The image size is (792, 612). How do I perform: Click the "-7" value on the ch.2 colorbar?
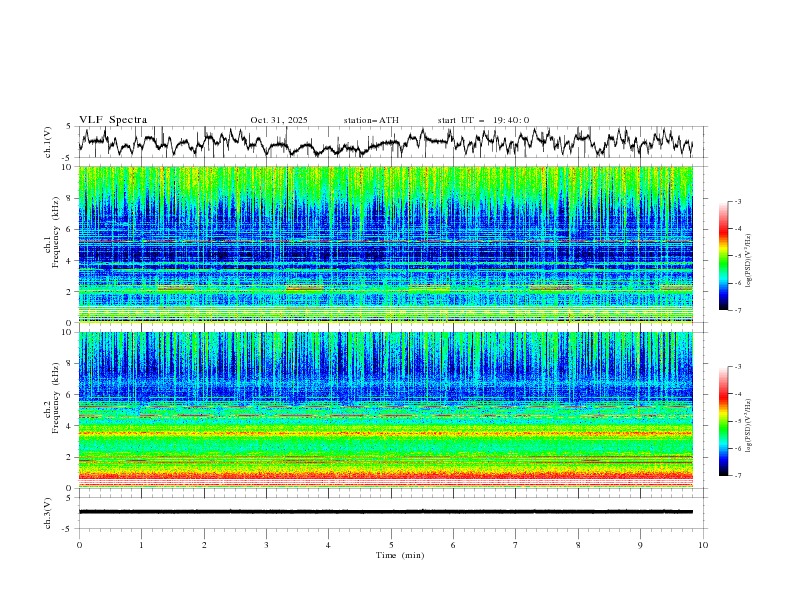[738, 476]
